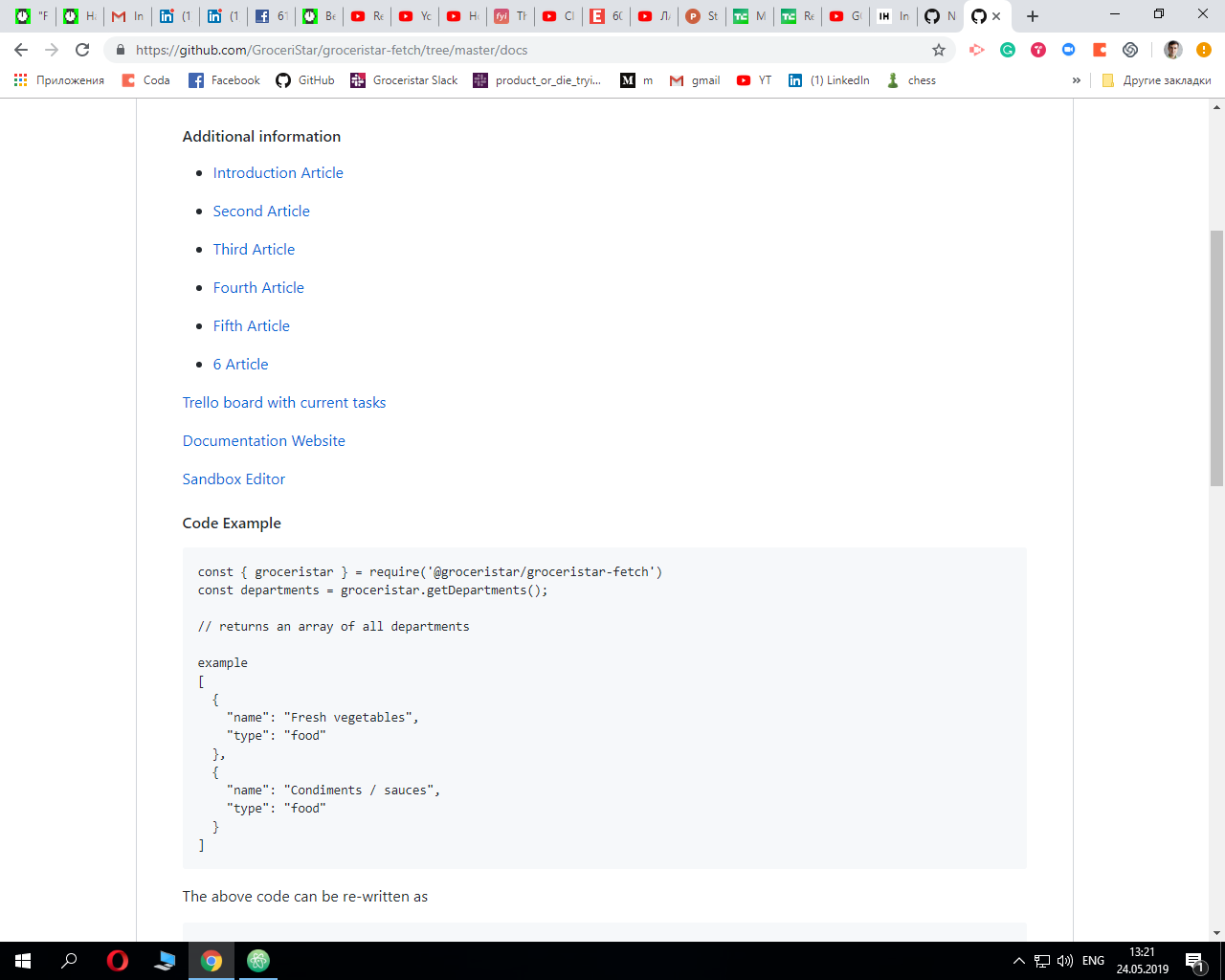This screenshot has height=980, width=1225.
Task: Open the Chrome profile avatar
Action: click(1173, 50)
